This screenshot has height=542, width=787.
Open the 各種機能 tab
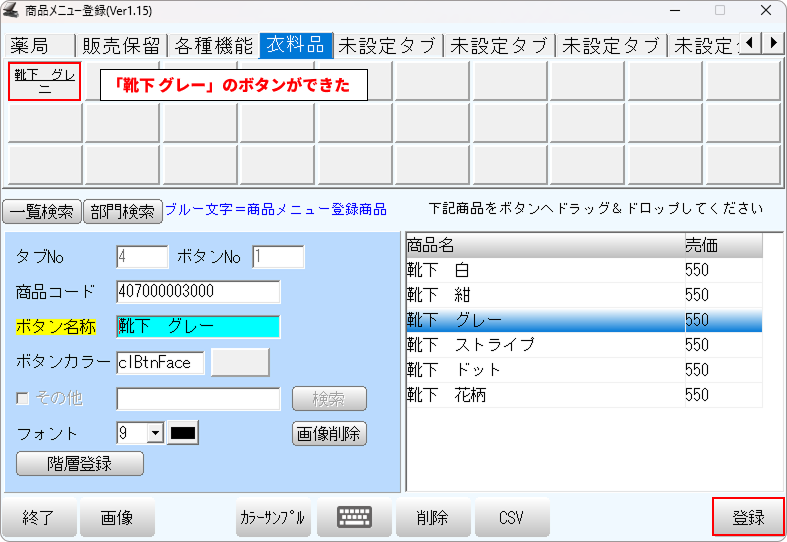tap(214, 45)
